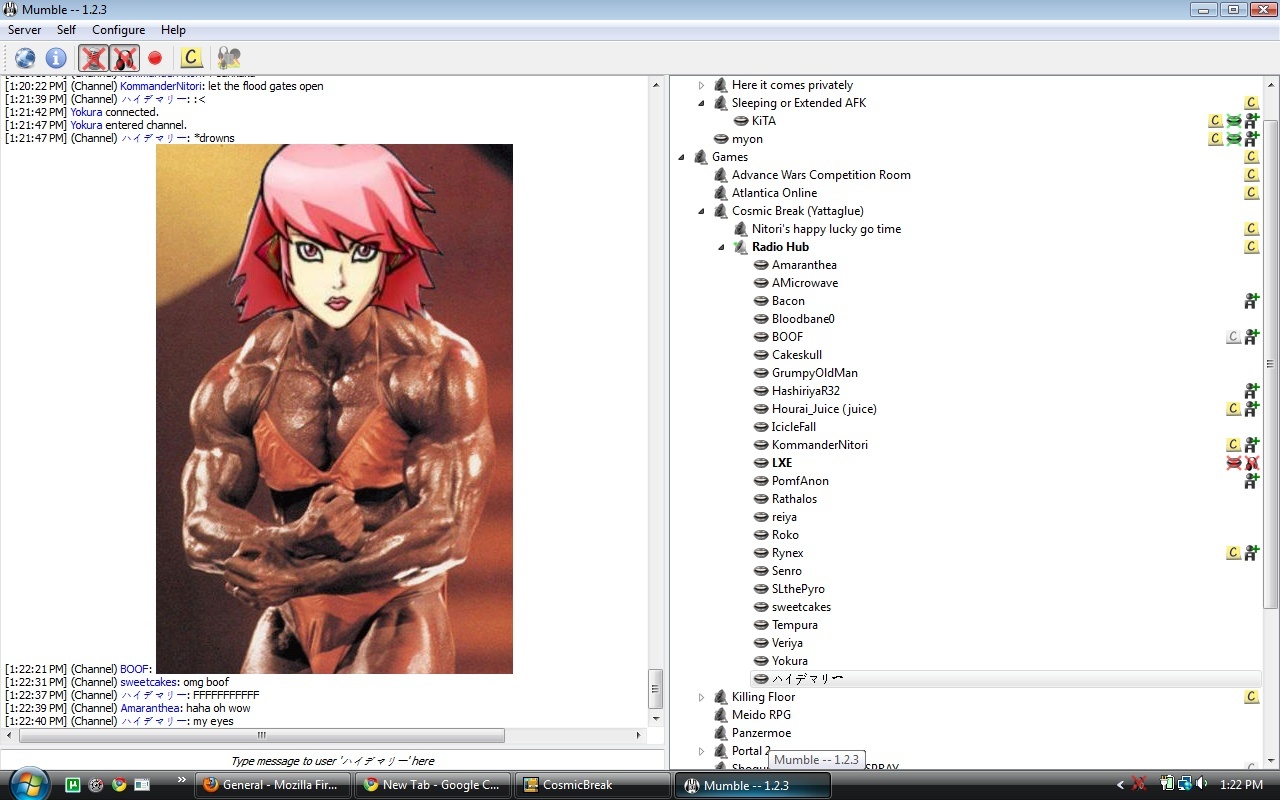Click the Yokura 'connected' name link in chat
1280x800 pixels.
[x=86, y=112]
